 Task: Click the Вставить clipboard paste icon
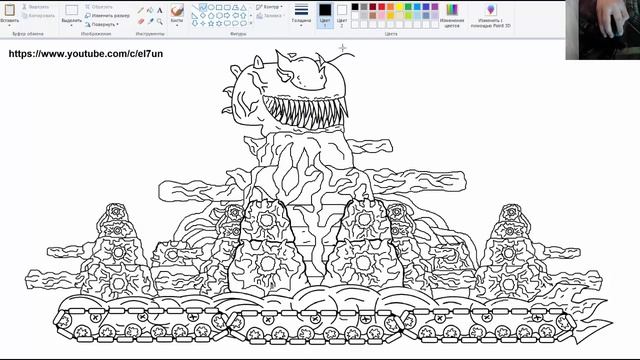pos(9,10)
